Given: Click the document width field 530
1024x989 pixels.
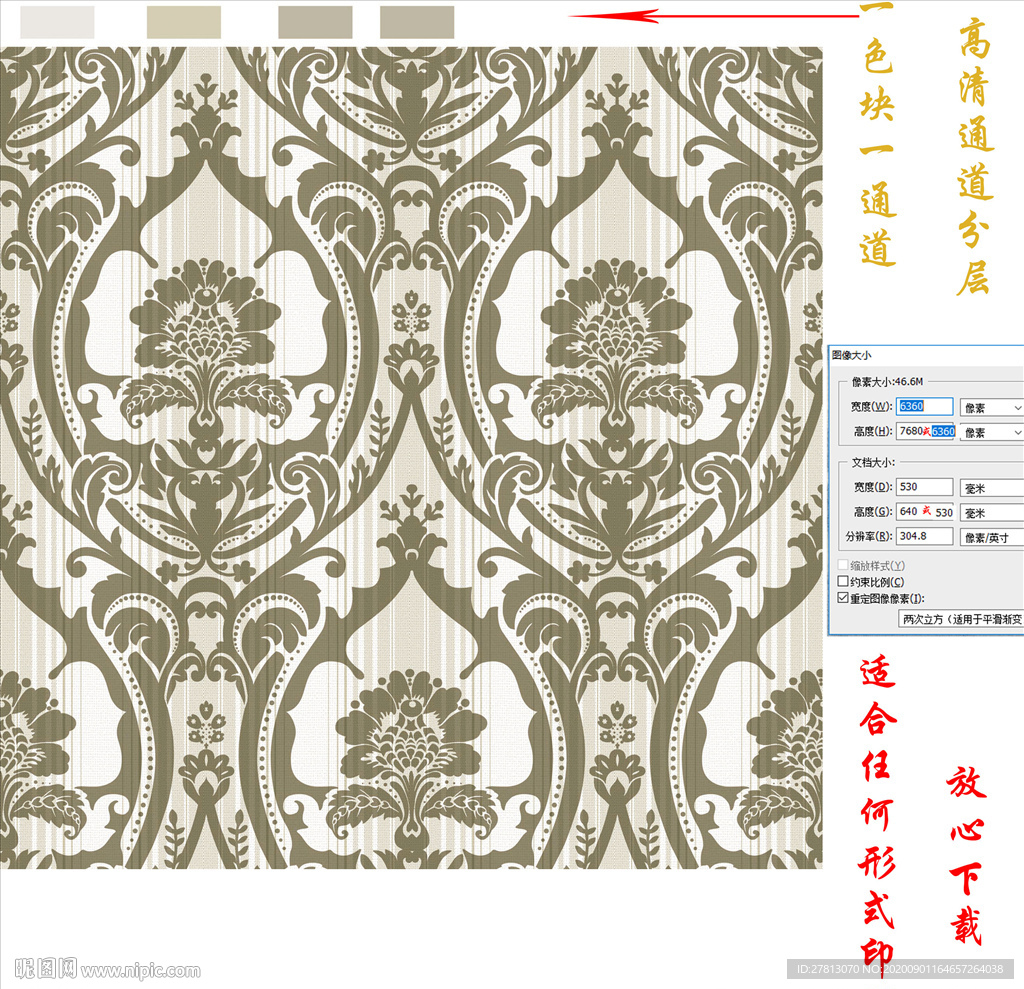Looking at the screenshot, I should [924, 487].
